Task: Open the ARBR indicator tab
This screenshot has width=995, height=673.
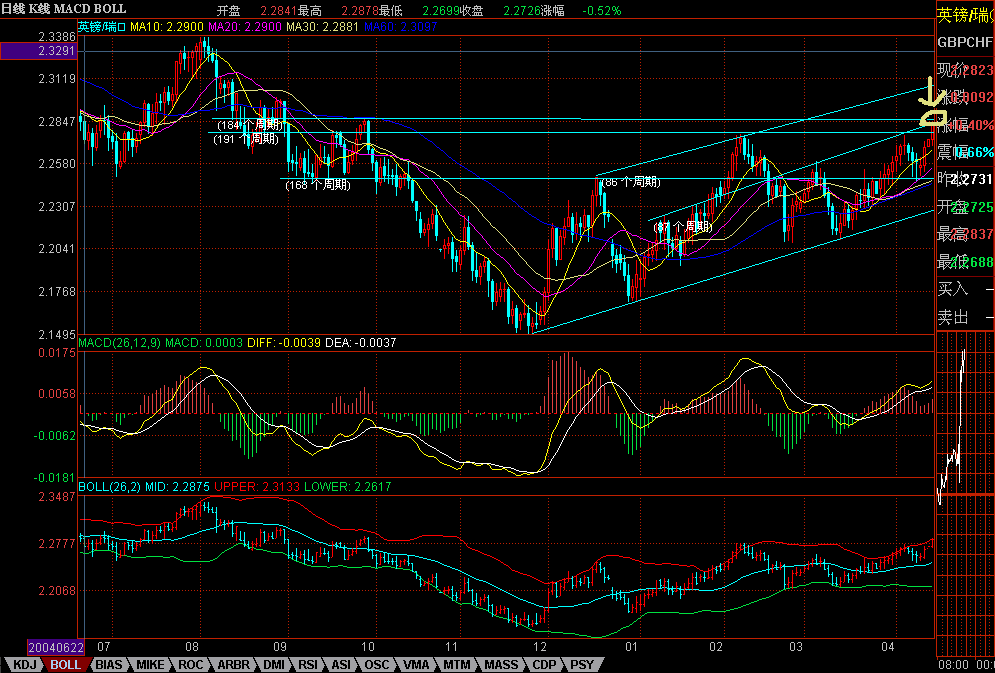Action: (x=232, y=664)
